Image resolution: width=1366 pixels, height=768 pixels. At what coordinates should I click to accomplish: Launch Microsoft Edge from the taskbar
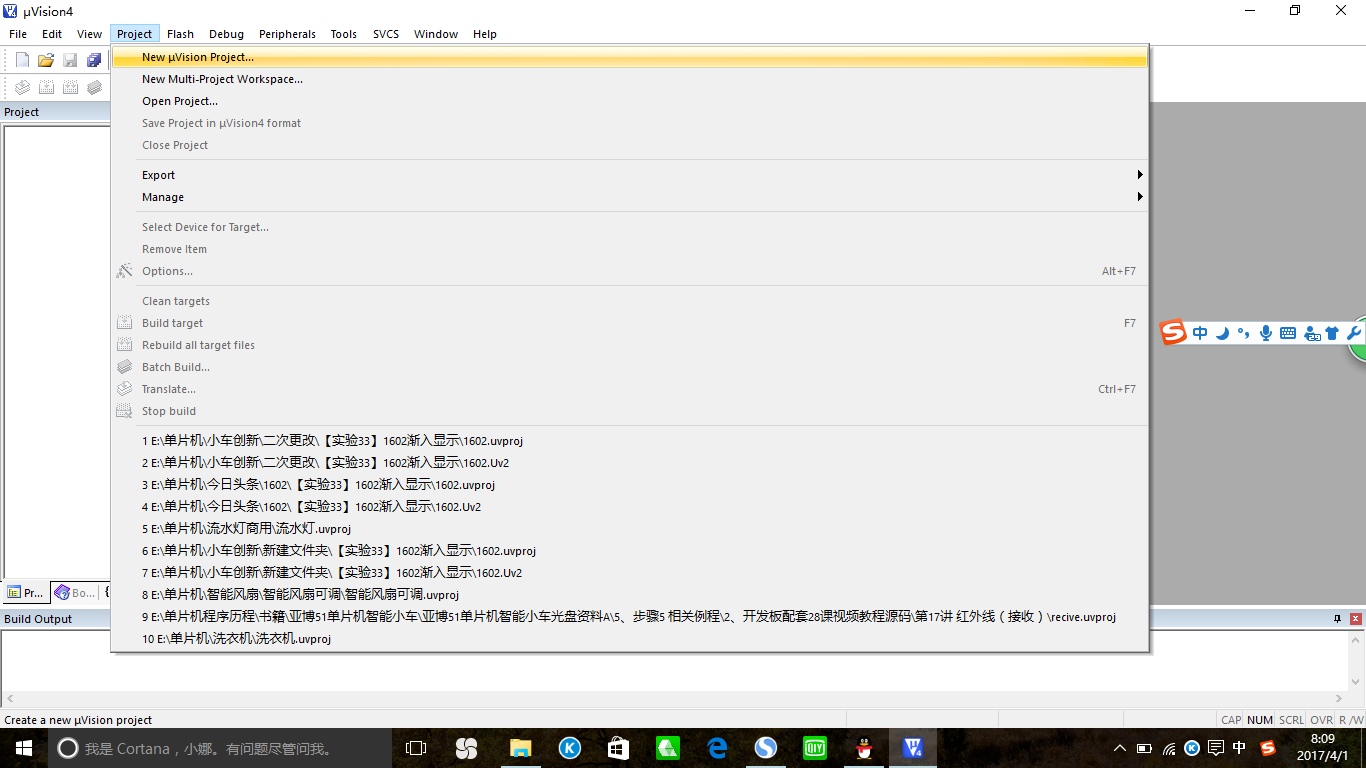pyautogui.click(x=716, y=748)
